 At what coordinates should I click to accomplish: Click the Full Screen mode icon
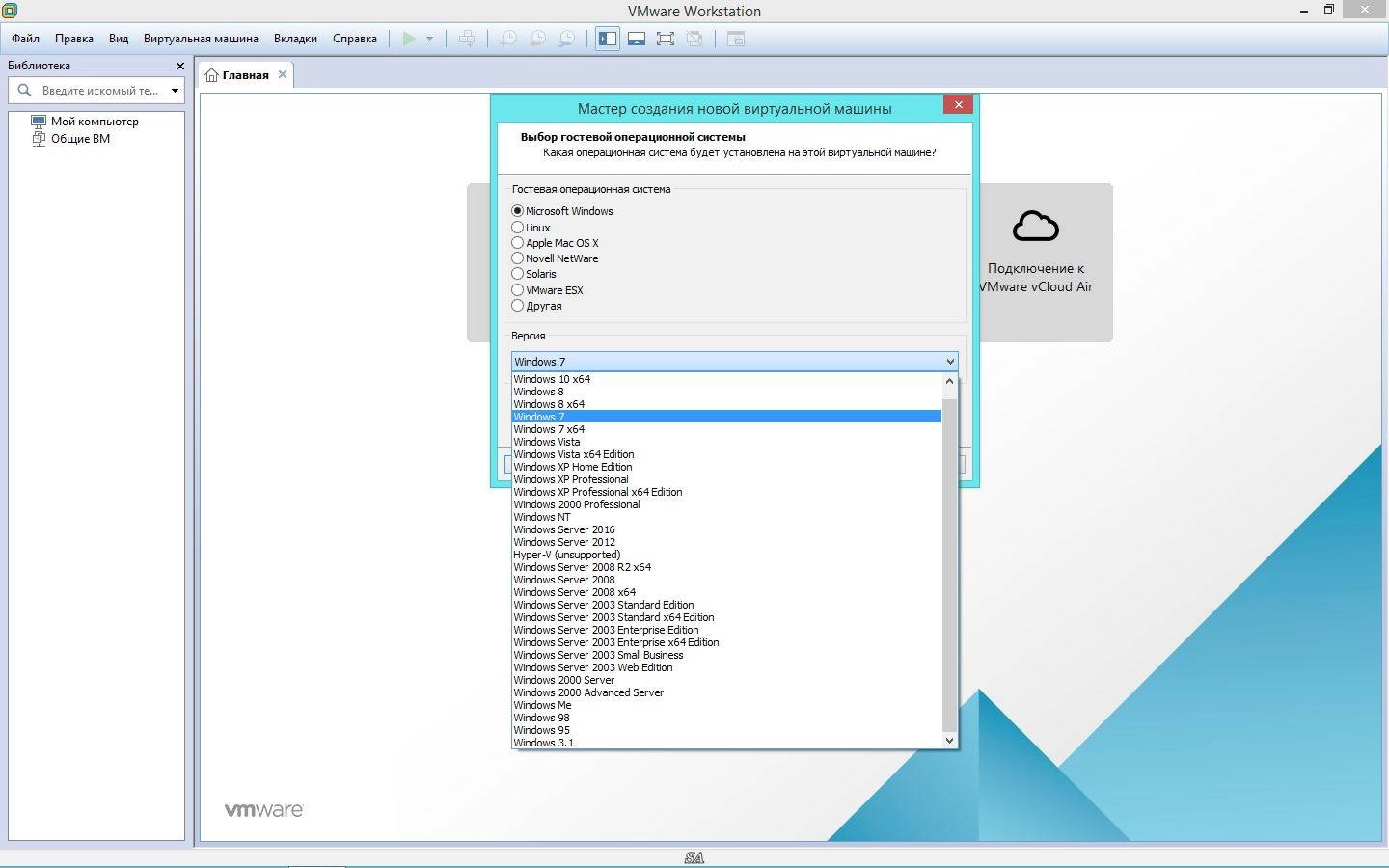(x=666, y=39)
